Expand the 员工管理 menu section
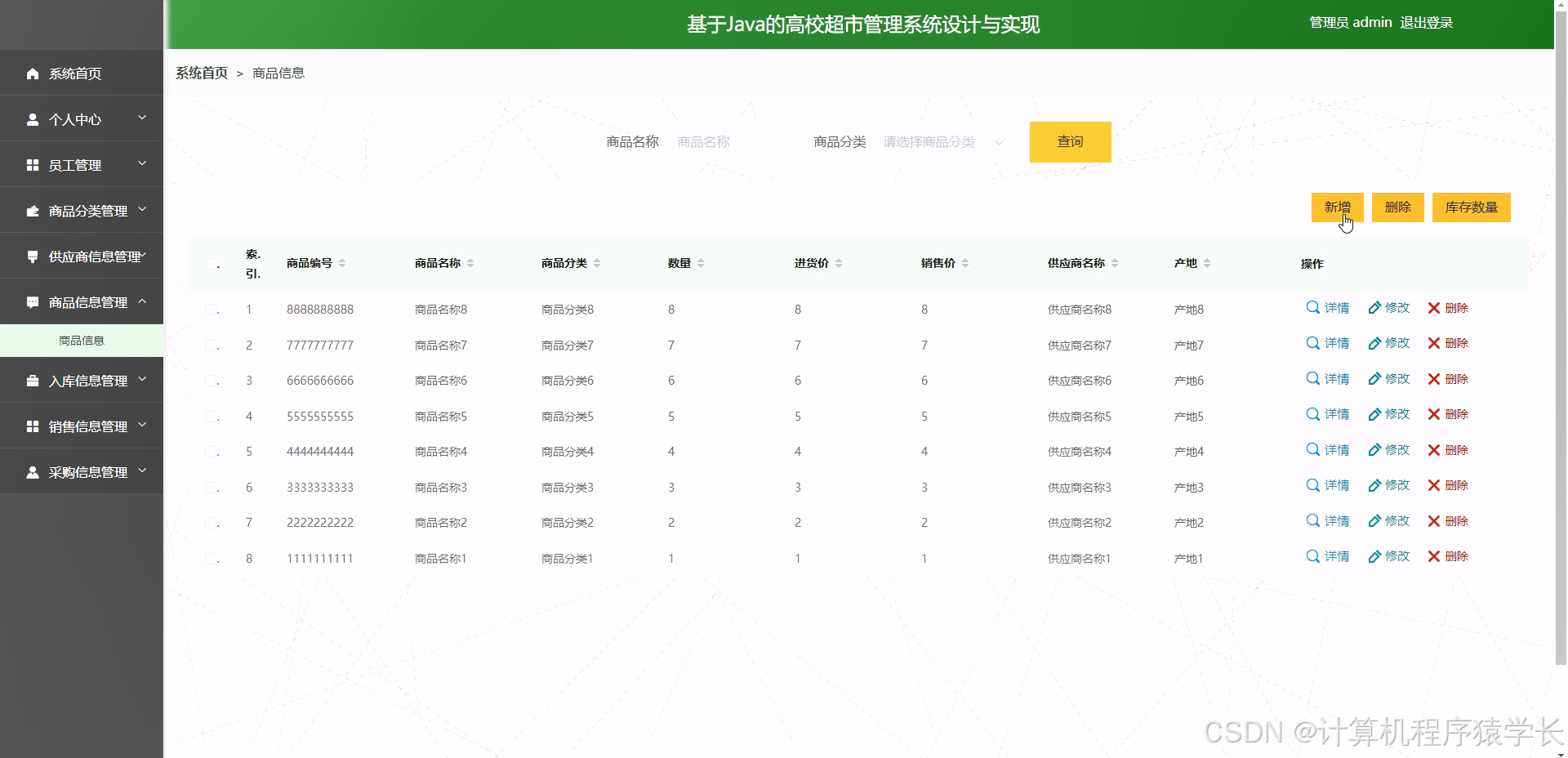 point(82,164)
